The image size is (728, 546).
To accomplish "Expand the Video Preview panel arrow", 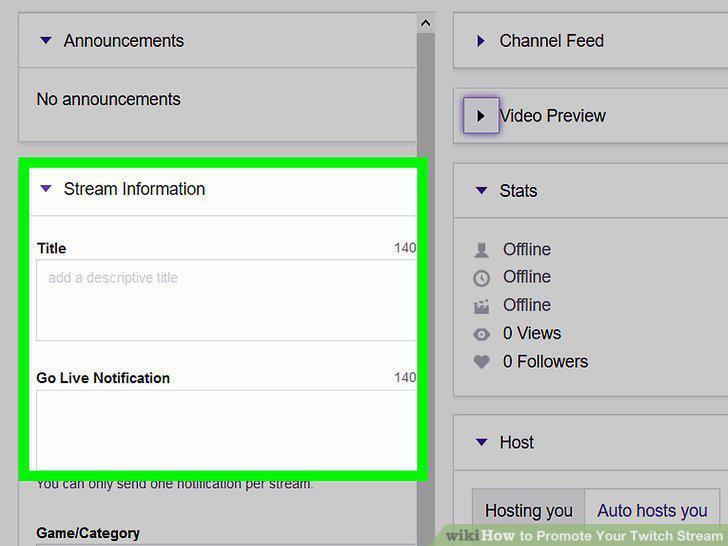I will click(481, 116).
